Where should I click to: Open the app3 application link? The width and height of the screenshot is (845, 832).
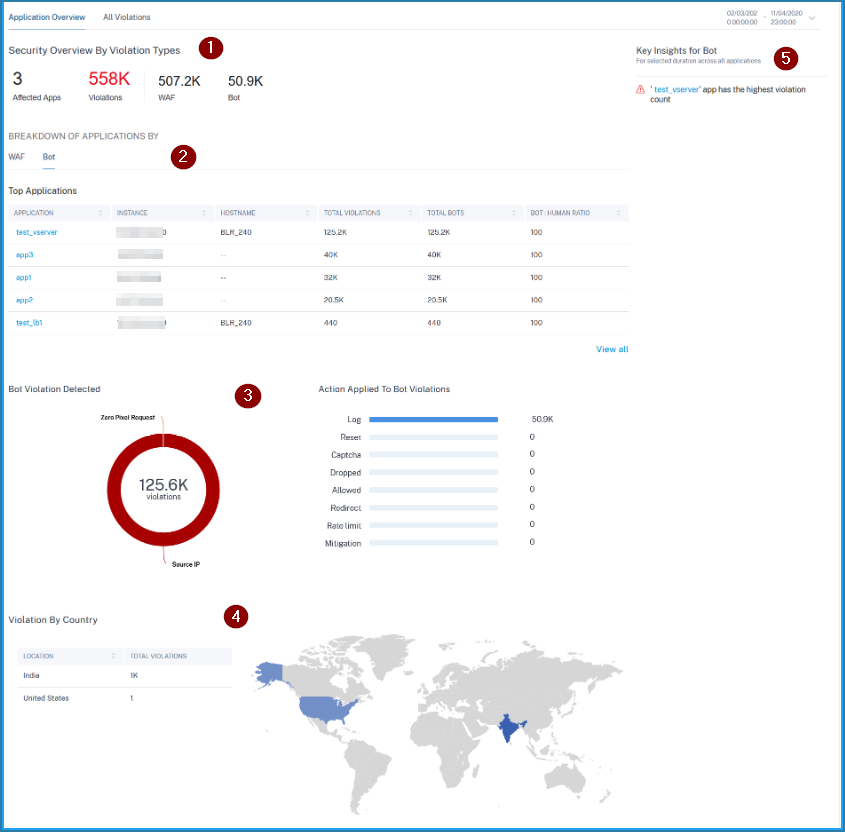[24, 255]
